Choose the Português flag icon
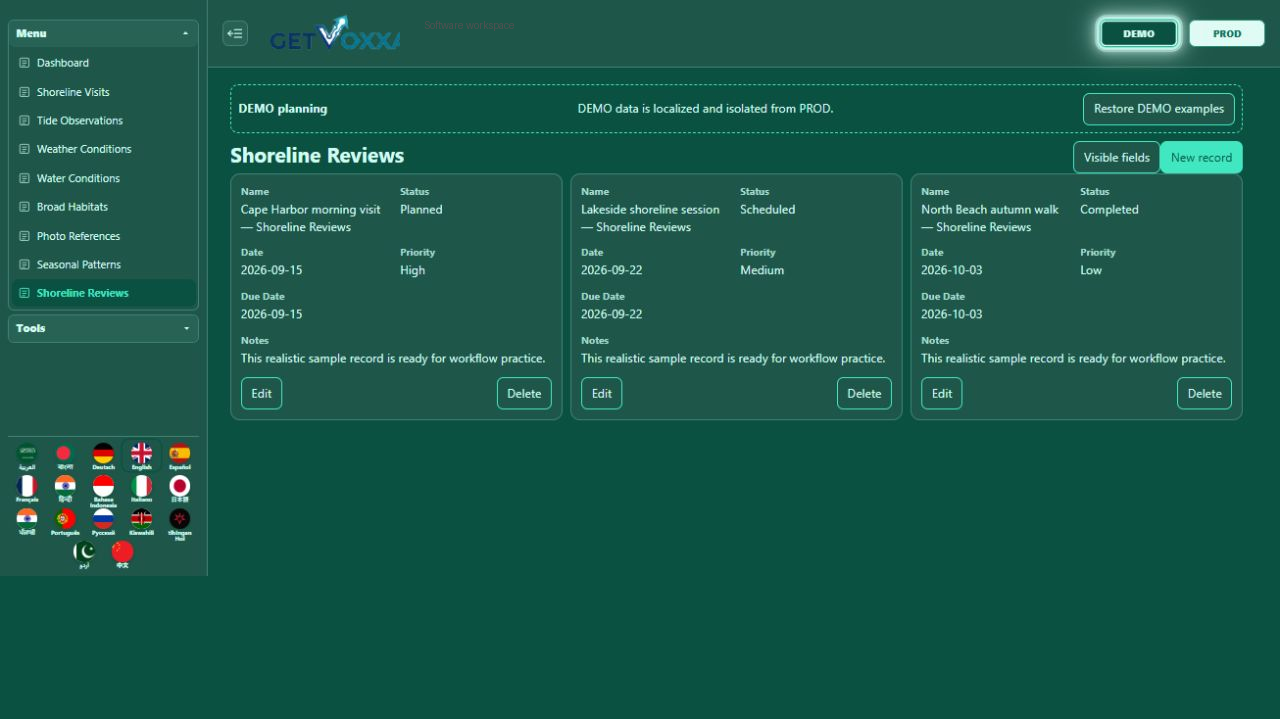Viewport: 1280px width, 719px height. [65, 522]
